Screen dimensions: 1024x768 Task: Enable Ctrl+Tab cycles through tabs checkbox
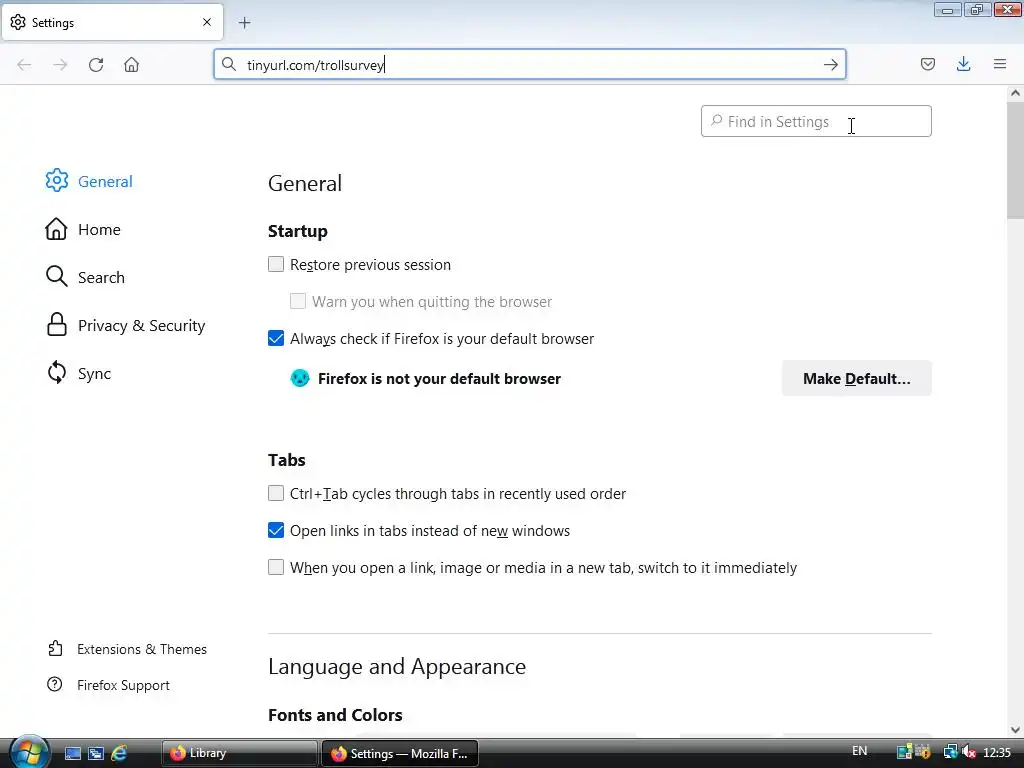[x=276, y=493]
